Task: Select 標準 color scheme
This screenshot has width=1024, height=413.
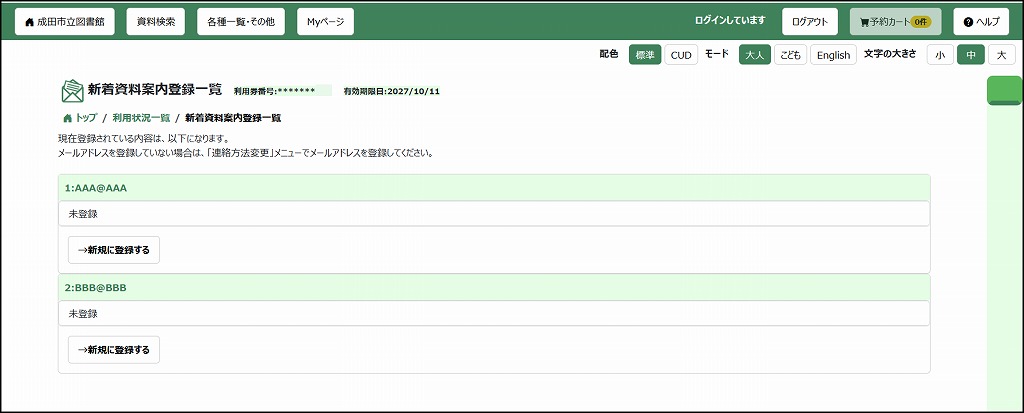Action: [x=645, y=55]
